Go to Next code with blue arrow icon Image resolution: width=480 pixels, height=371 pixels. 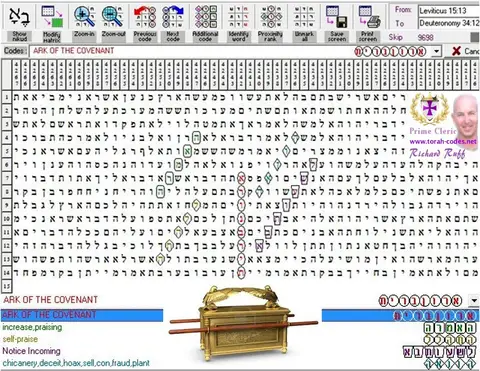pyautogui.click(x=173, y=16)
